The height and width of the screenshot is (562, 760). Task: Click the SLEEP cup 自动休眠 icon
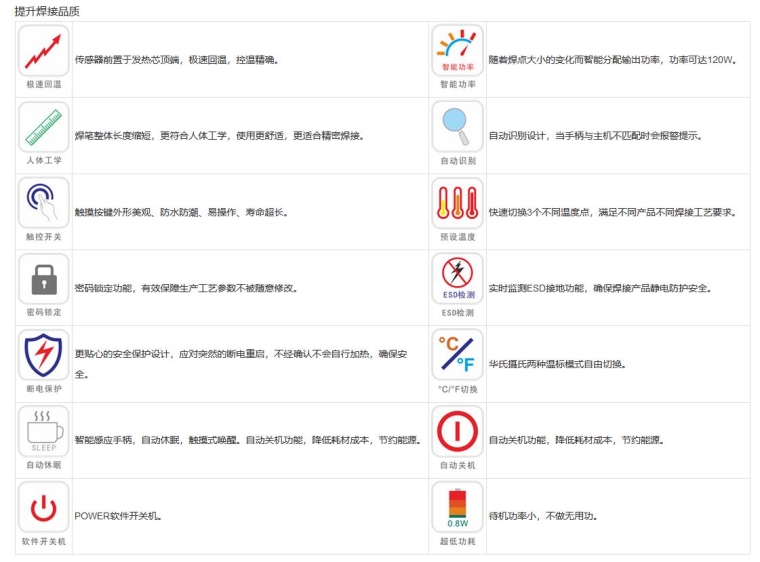coord(44,431)
